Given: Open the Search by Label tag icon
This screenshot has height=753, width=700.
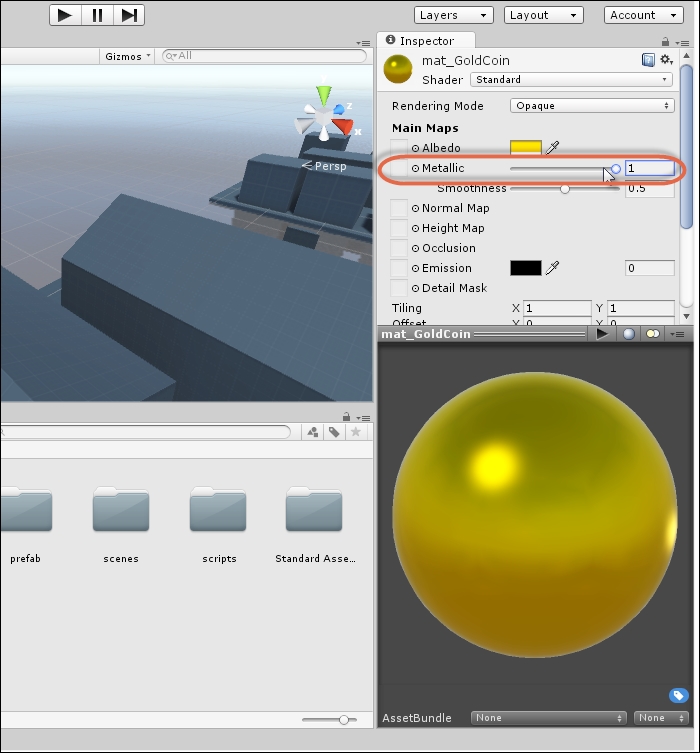Looking at the screenshot, I should pos(334,432).
